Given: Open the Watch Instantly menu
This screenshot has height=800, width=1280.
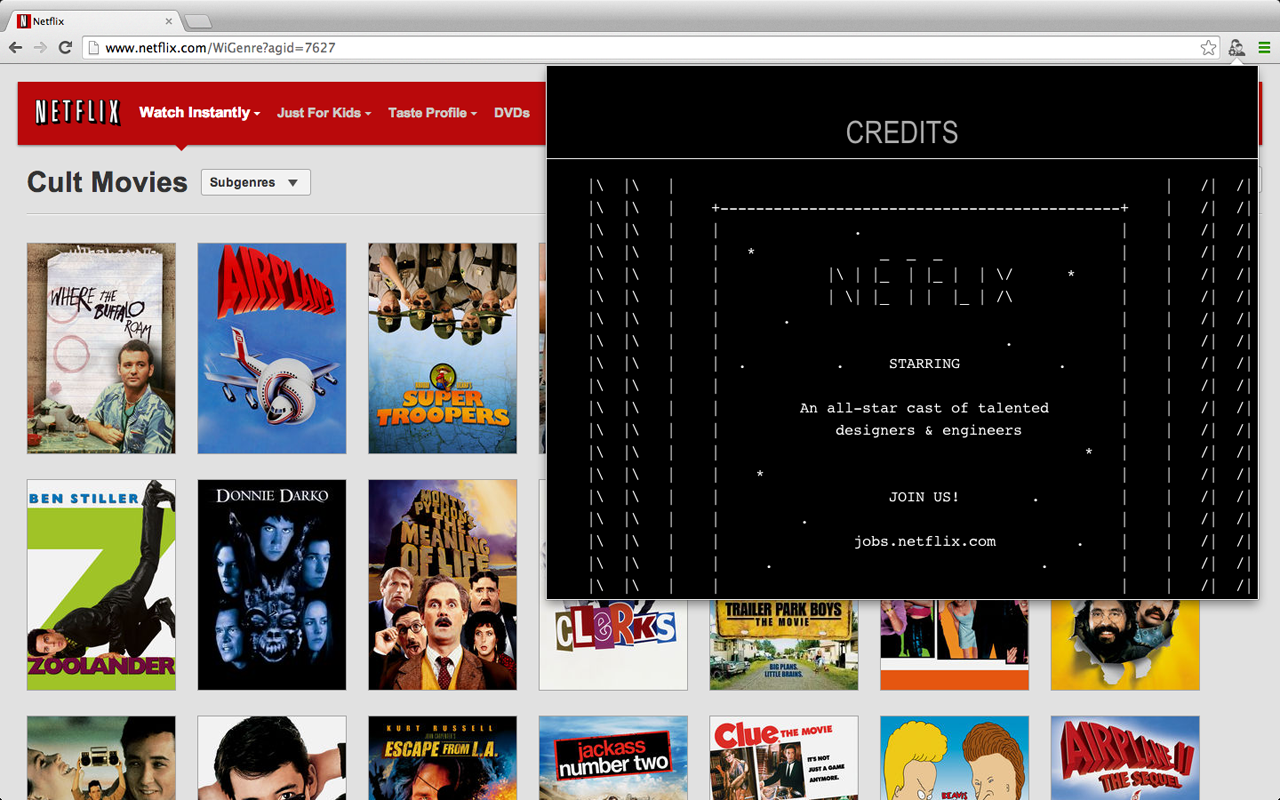Looking at the screenshot, I should pos(199,113).
